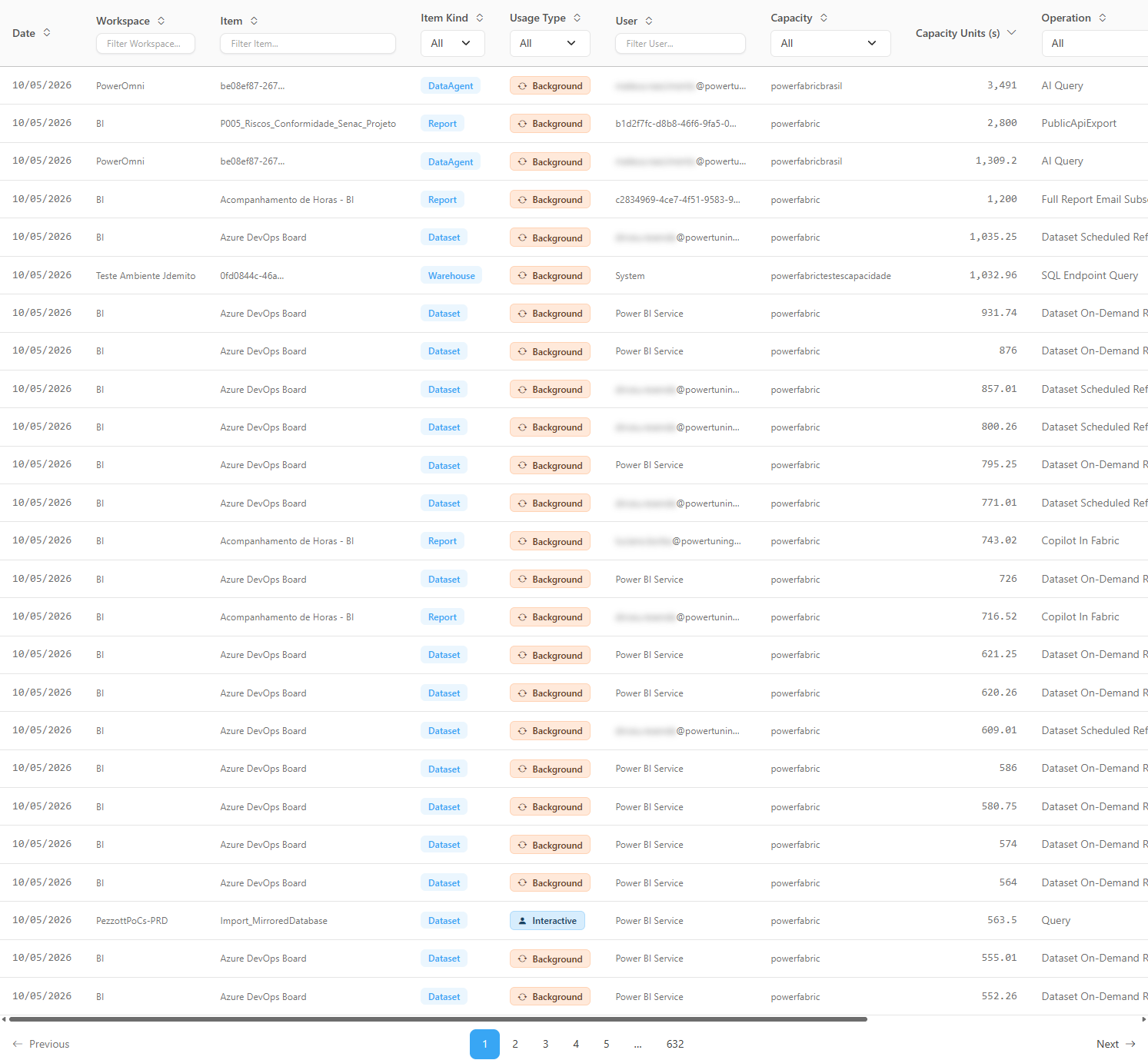Sort by Workspace column icon
1148x1060 pixels.
point(161,21)
